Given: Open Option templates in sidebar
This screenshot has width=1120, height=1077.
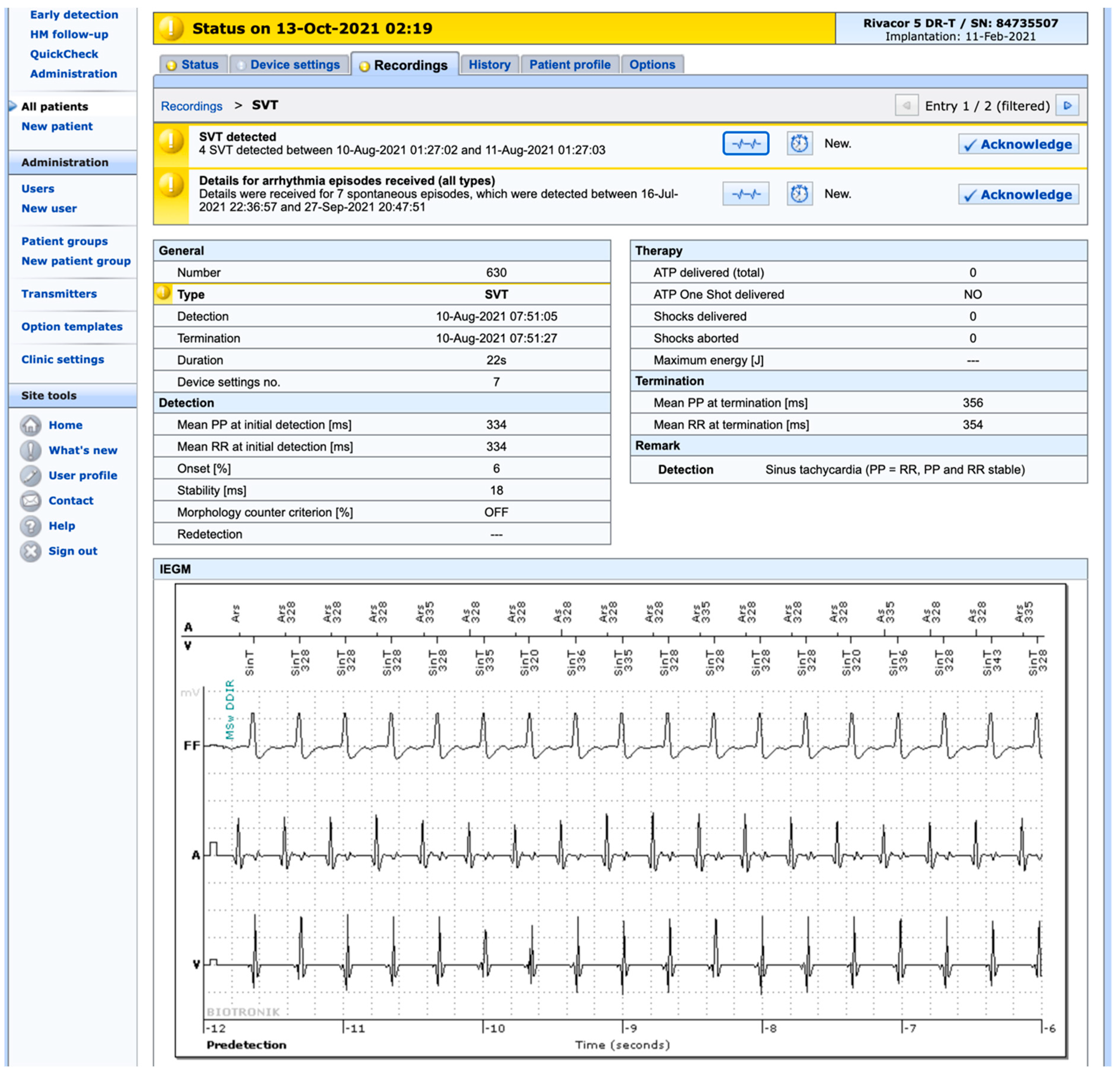Looking at the screenshot, I should pos(72,327).
